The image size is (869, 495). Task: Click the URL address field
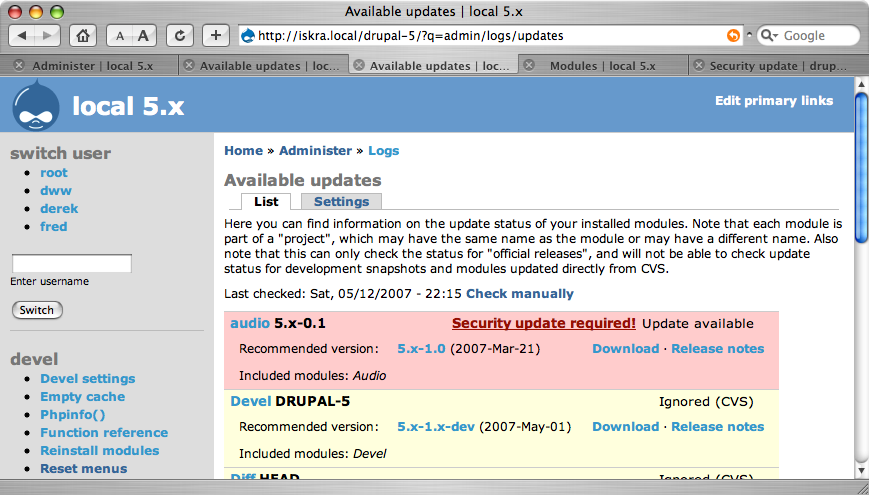pos(490,36)
